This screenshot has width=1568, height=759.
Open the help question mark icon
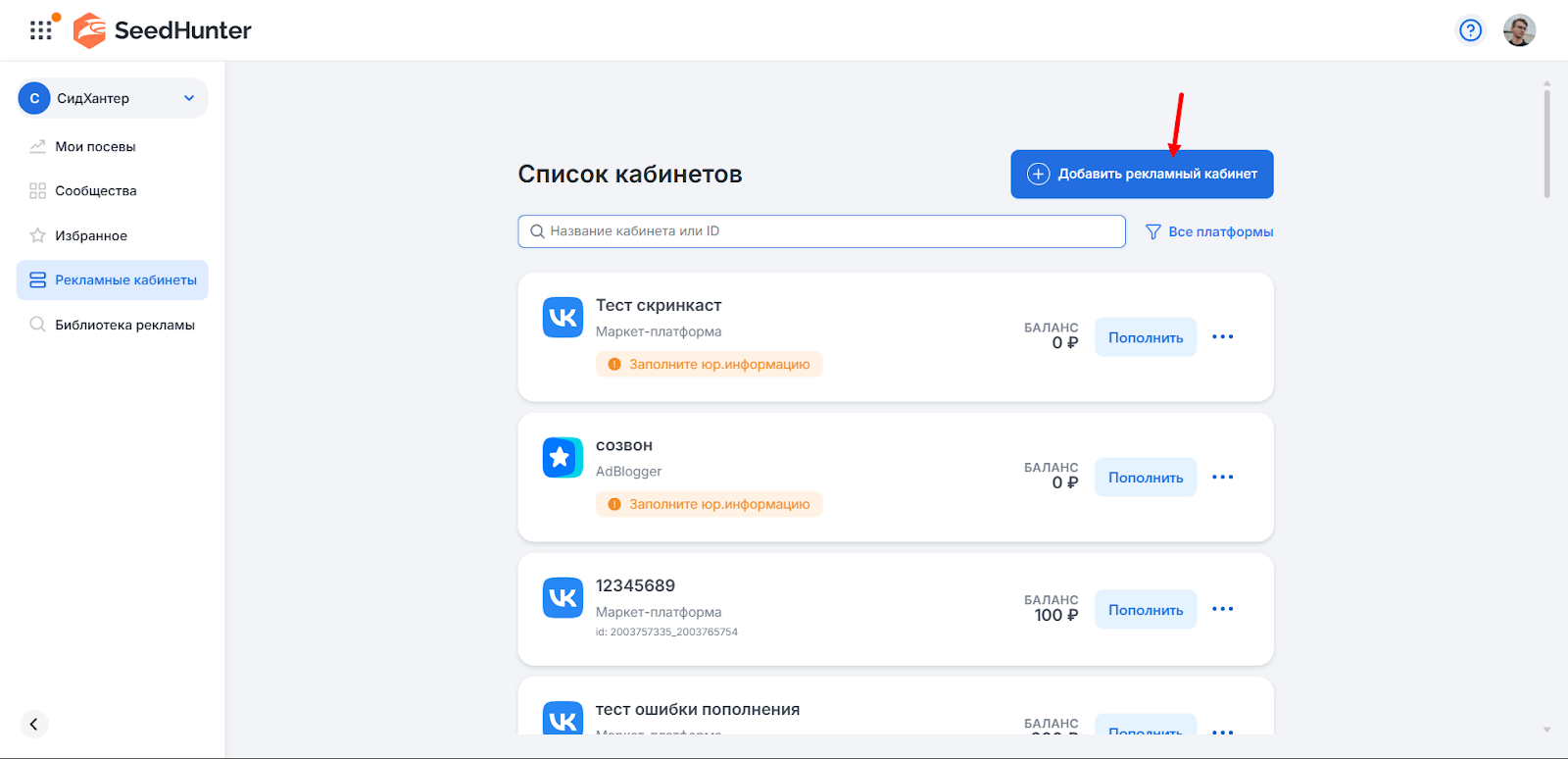point(1470,30)
